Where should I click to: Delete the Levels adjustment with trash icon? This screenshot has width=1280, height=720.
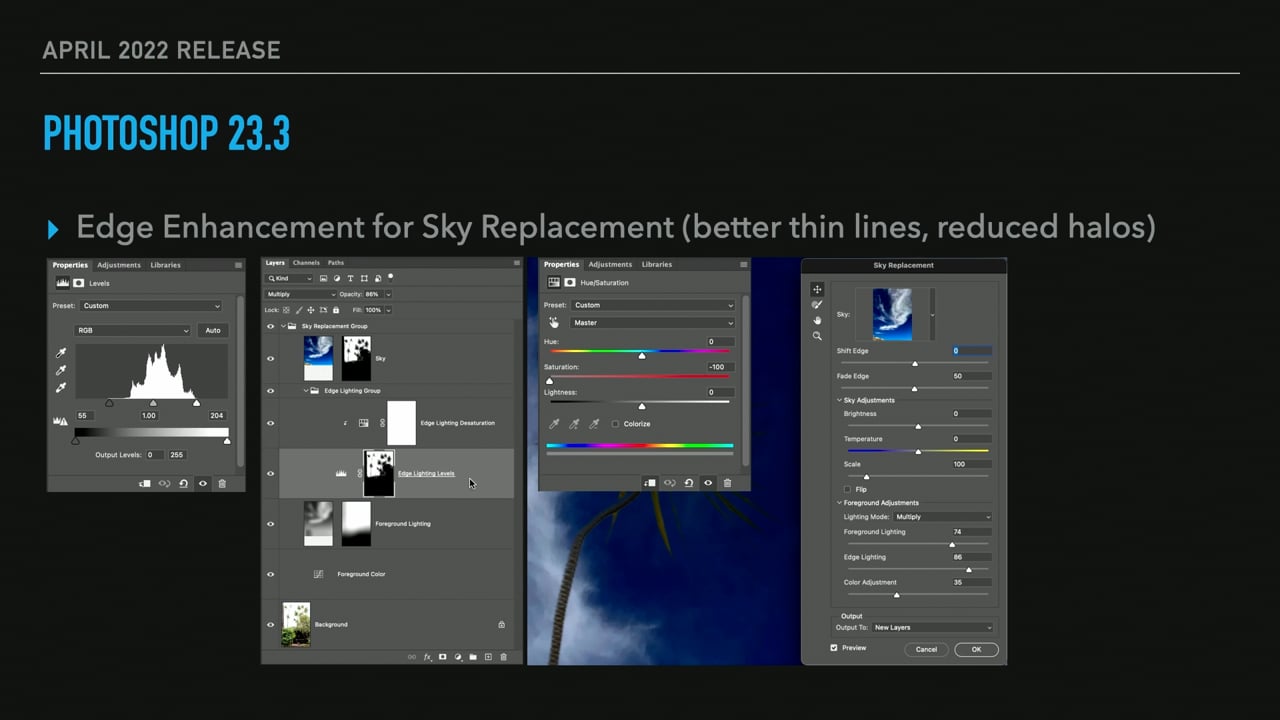[x=222, y=483]
